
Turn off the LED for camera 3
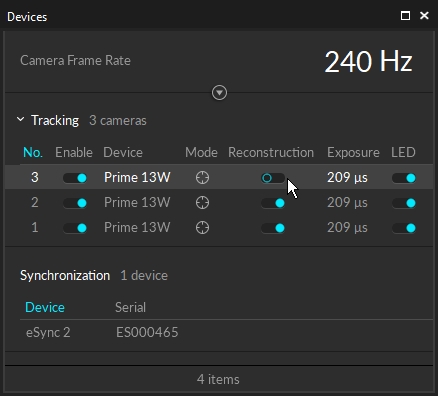(404, 178)
